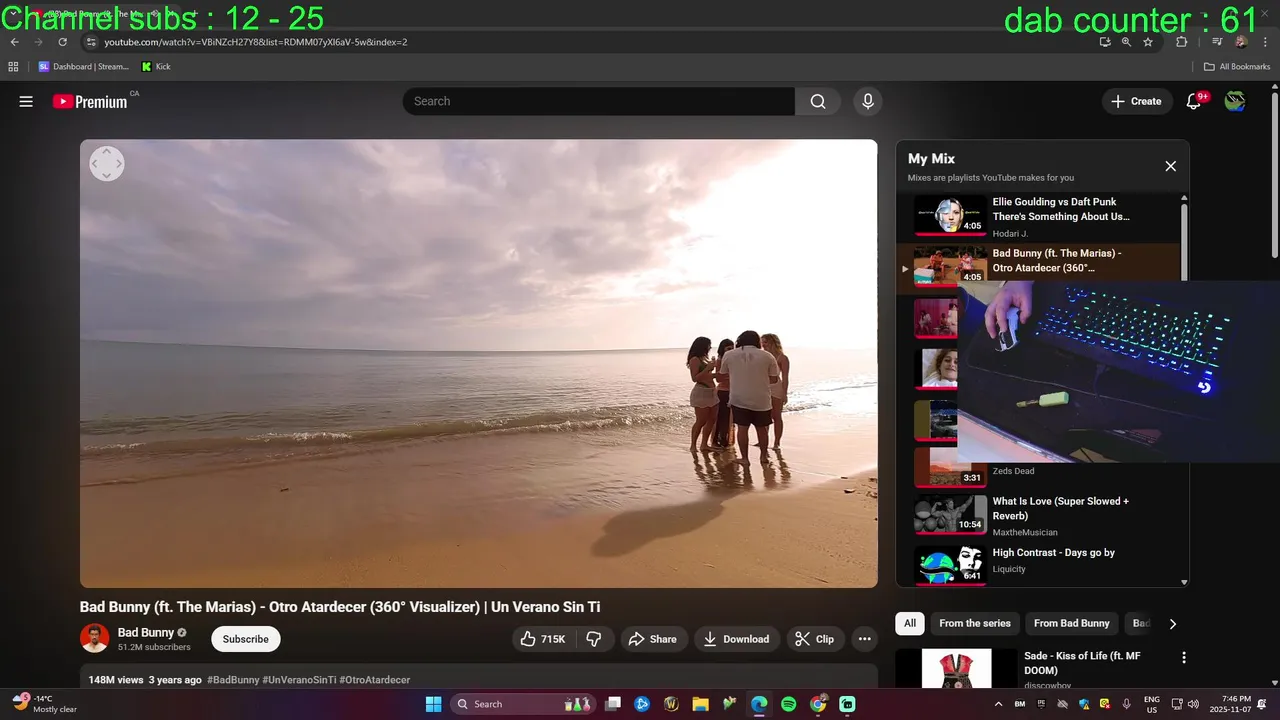Click the Windows taskbar search box
Image resolution: width=1280 pixels, height=720 pixels.
click(523, 704)
